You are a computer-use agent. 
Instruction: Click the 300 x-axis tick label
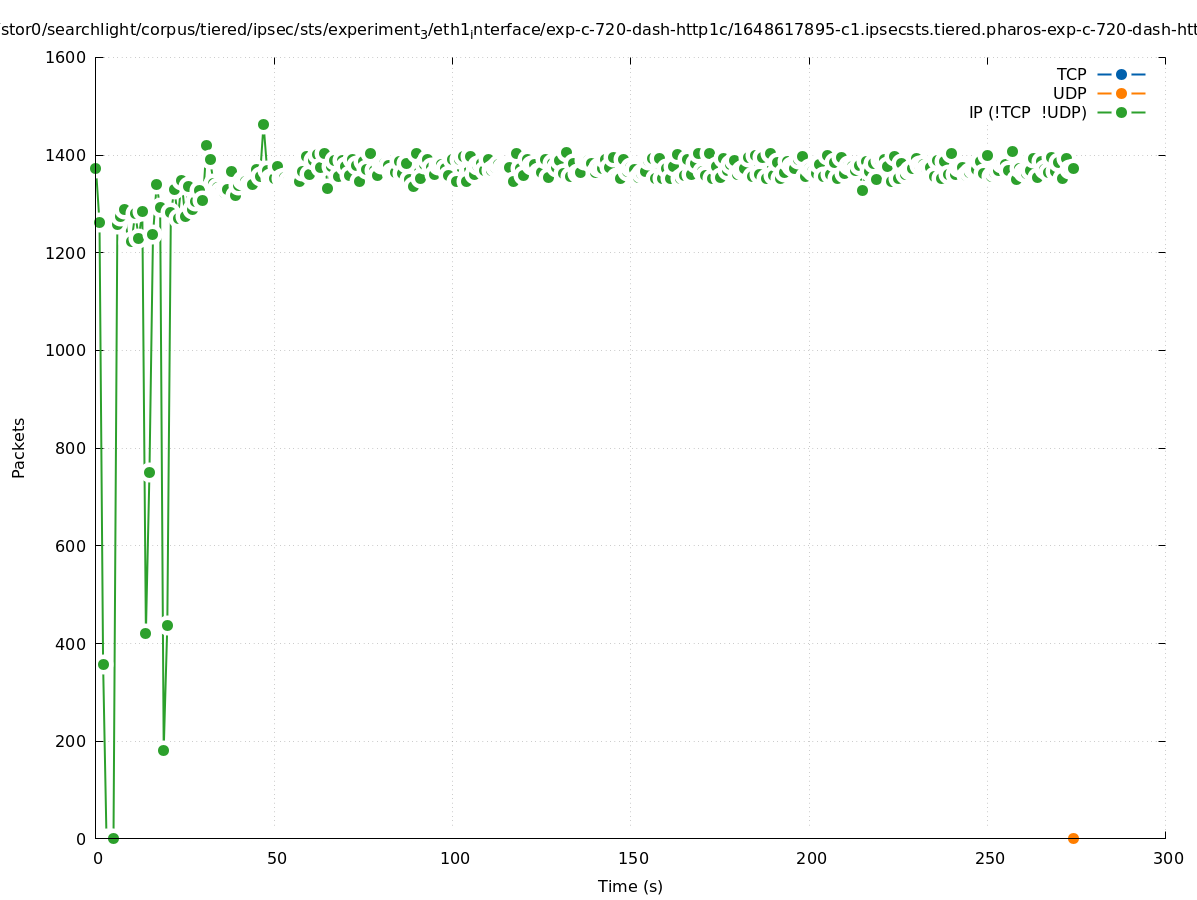(1166, 858)
